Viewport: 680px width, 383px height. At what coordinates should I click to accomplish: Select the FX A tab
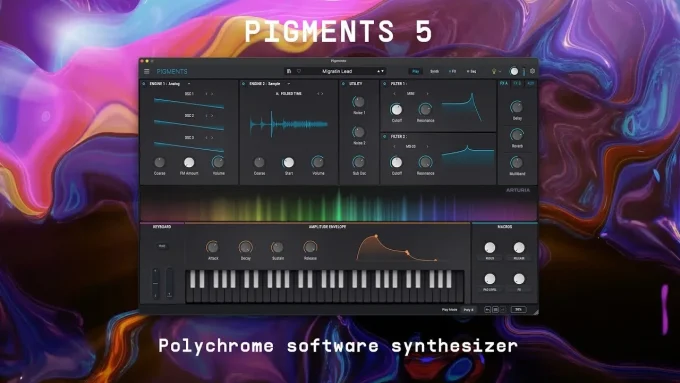(504, 83)
